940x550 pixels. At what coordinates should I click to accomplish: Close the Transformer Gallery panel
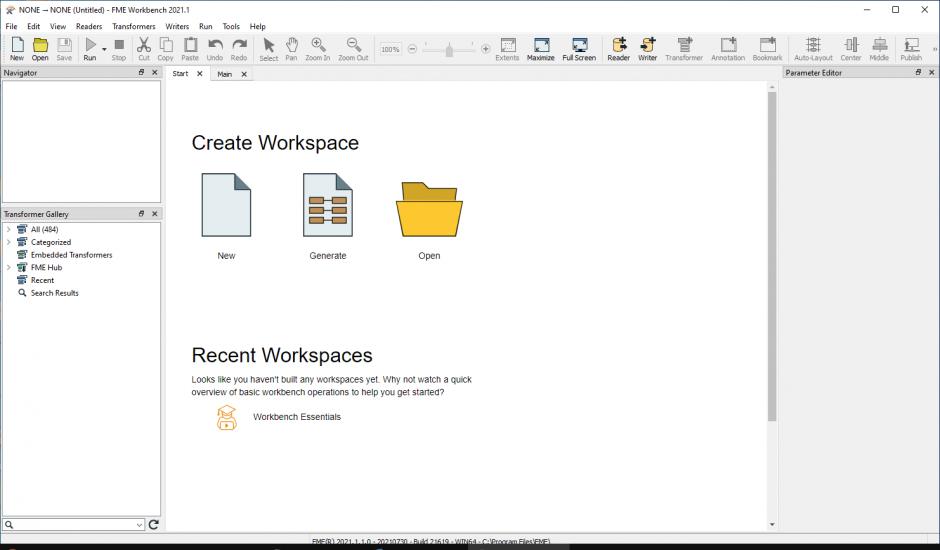(x=155, y=214)
